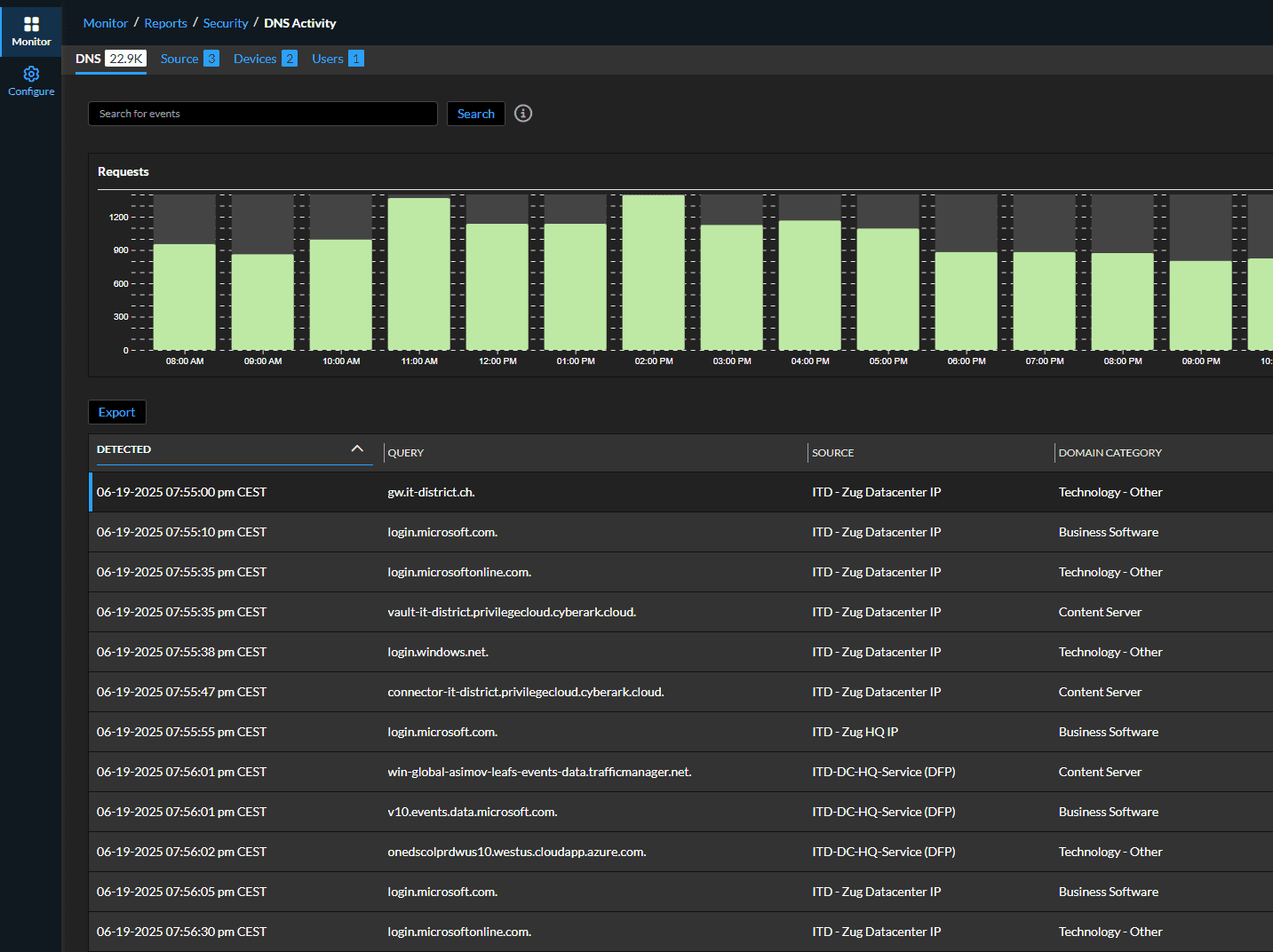
Task: Select the 09:00 AM requests bar
Action: [263, 302]
